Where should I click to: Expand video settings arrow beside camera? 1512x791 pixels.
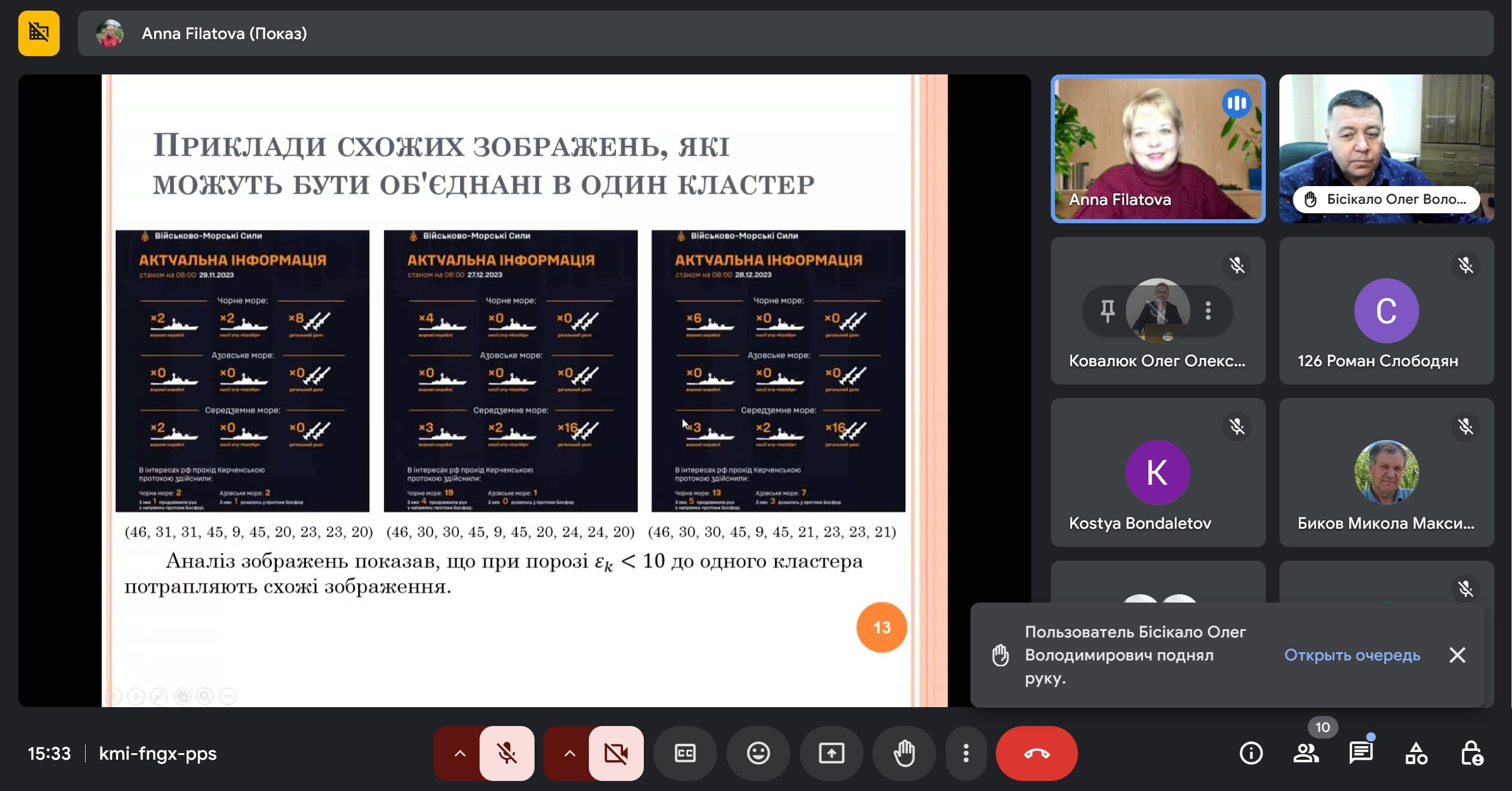(569, 753)
